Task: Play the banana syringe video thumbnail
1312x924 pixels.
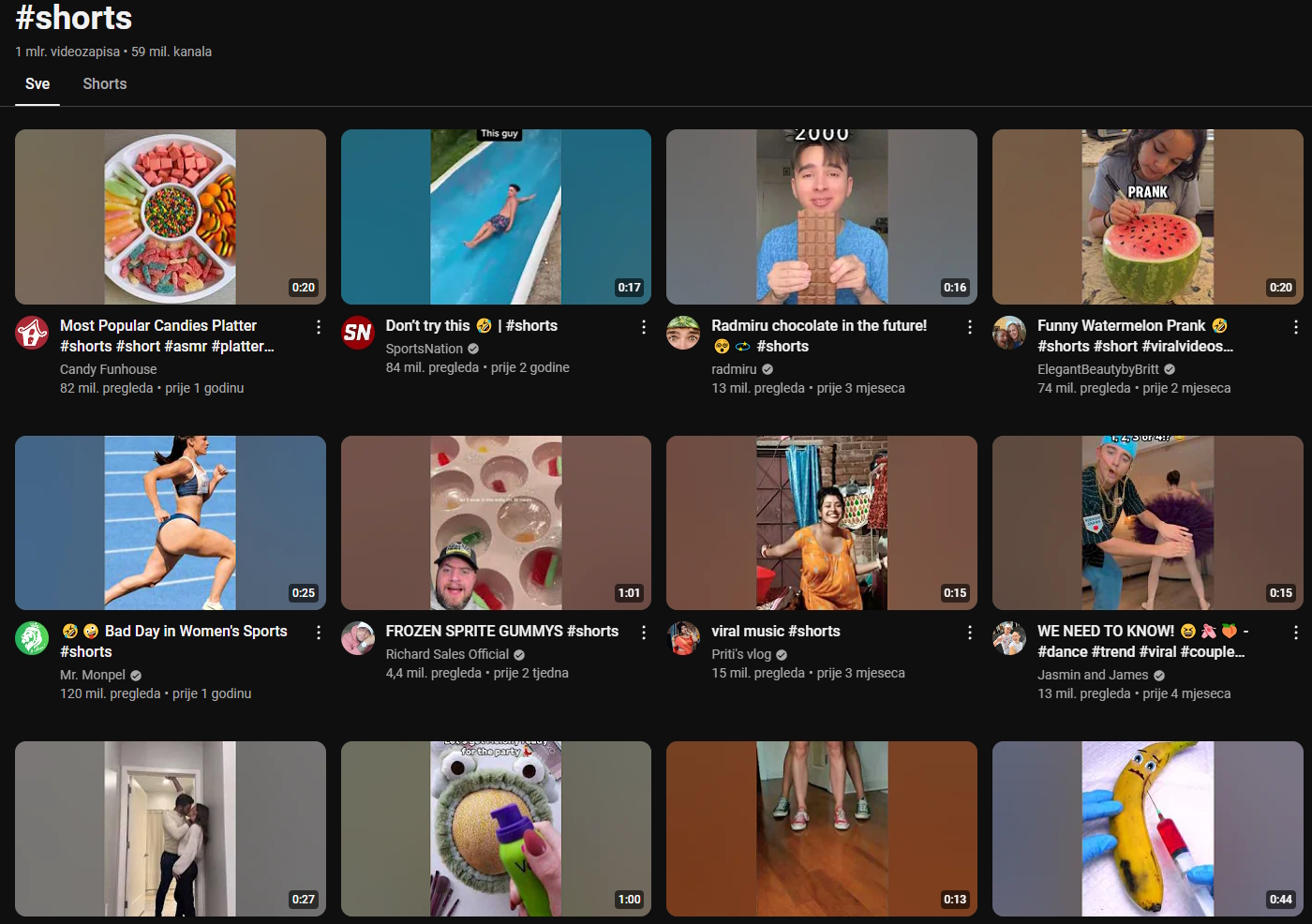Action: (1147, 828)
